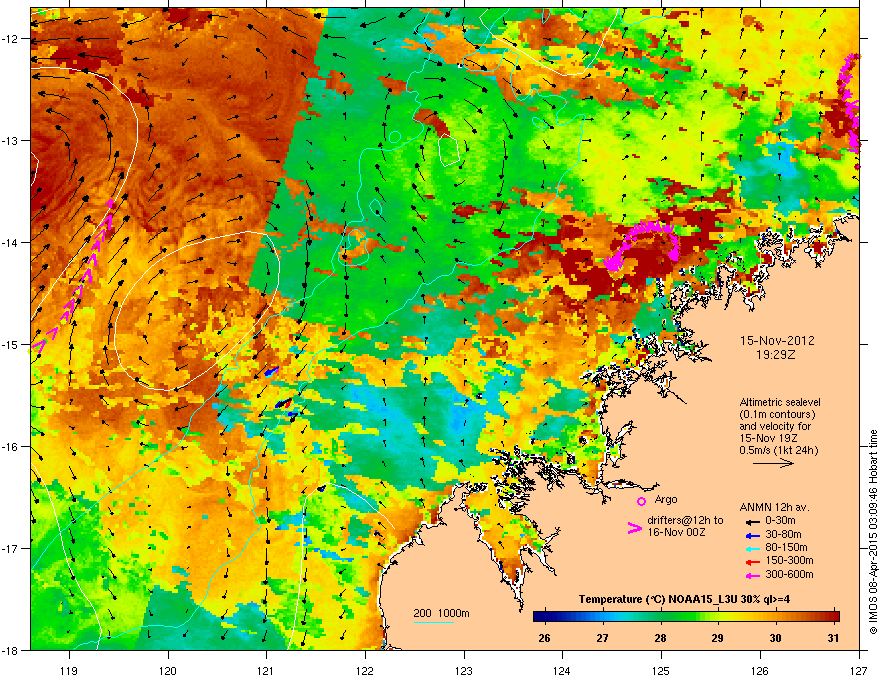
Task: Click the longitude axis label '119'
Action: [x=70, y=671]
